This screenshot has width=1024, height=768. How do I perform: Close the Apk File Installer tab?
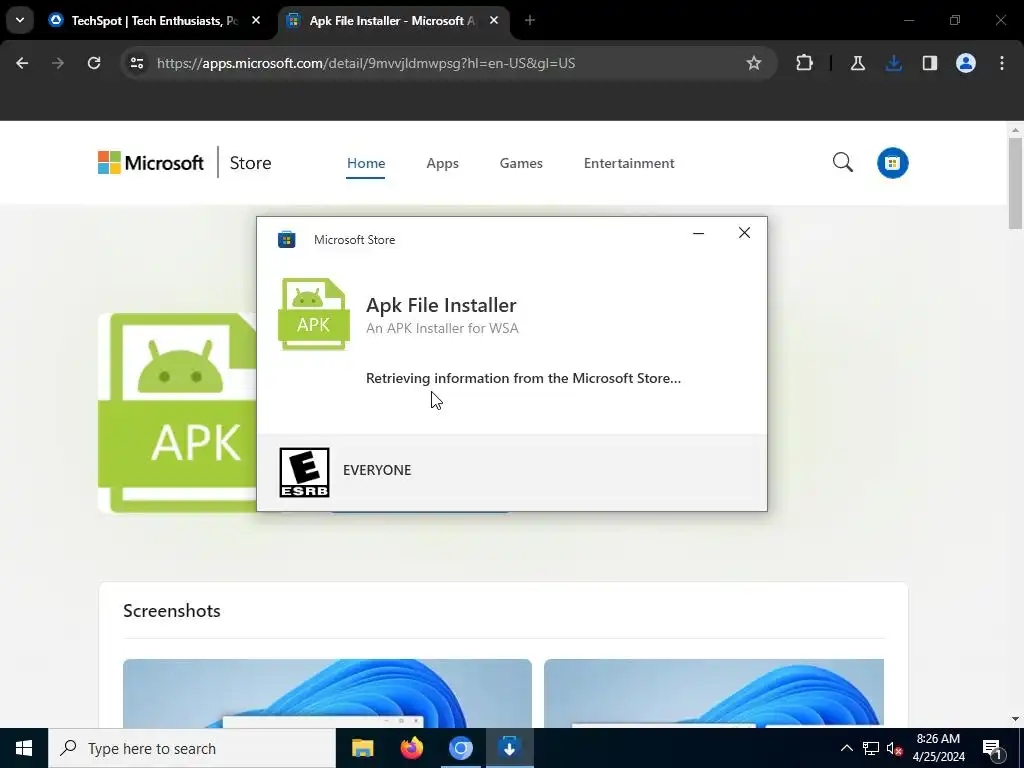494,21
